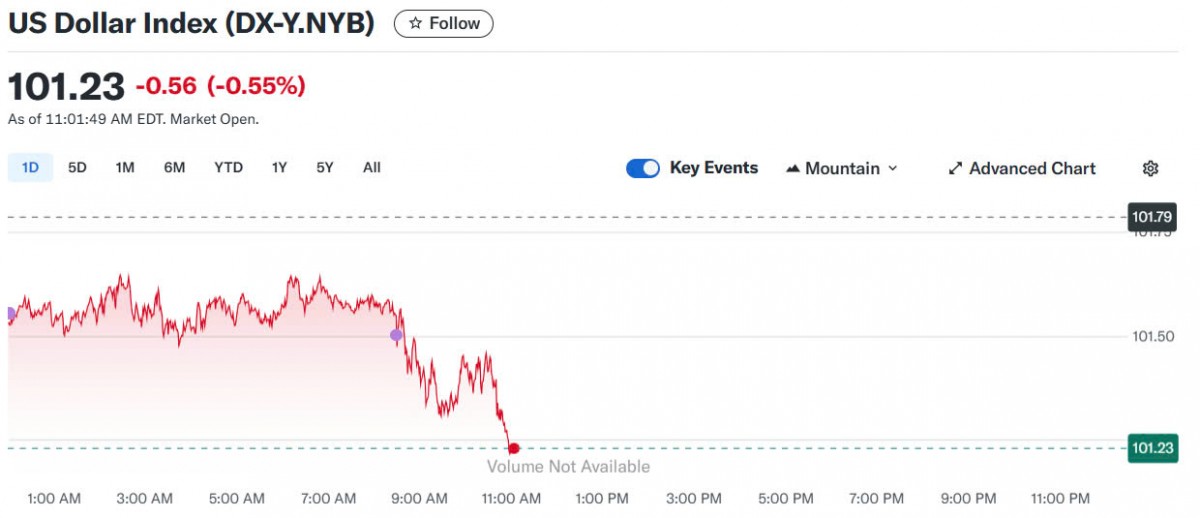Select the 1M time range

125,167
